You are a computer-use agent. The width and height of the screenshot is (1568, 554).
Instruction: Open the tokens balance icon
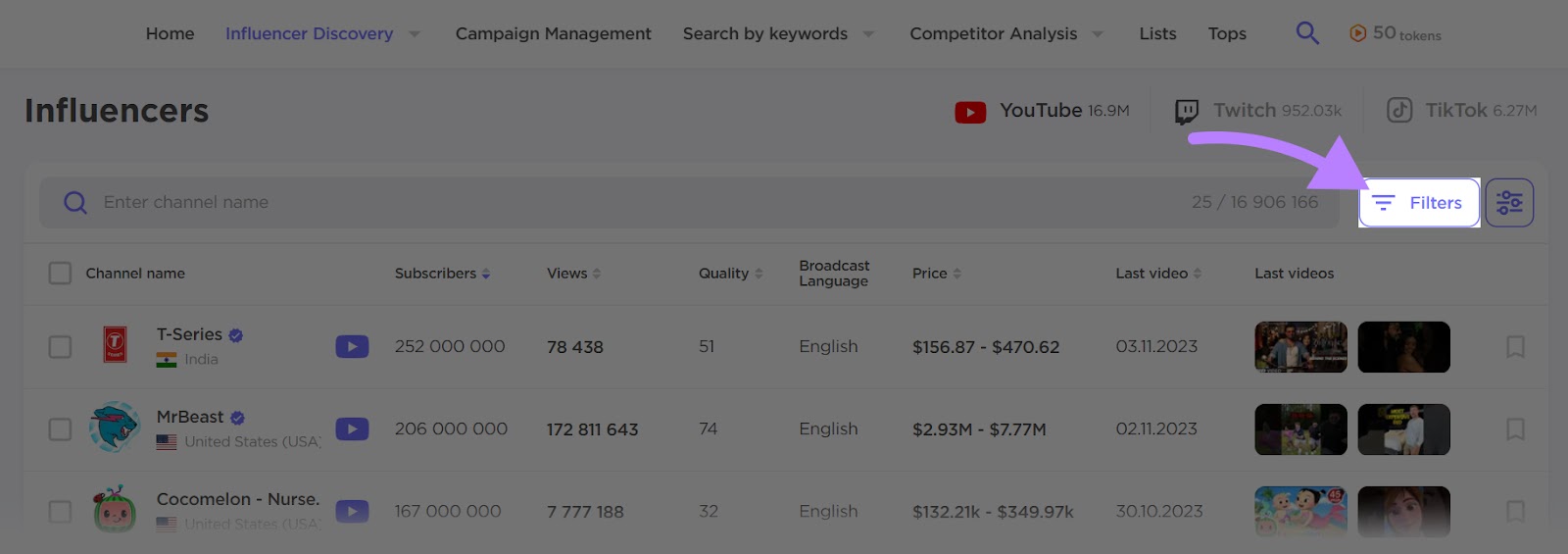(1357, 33)
